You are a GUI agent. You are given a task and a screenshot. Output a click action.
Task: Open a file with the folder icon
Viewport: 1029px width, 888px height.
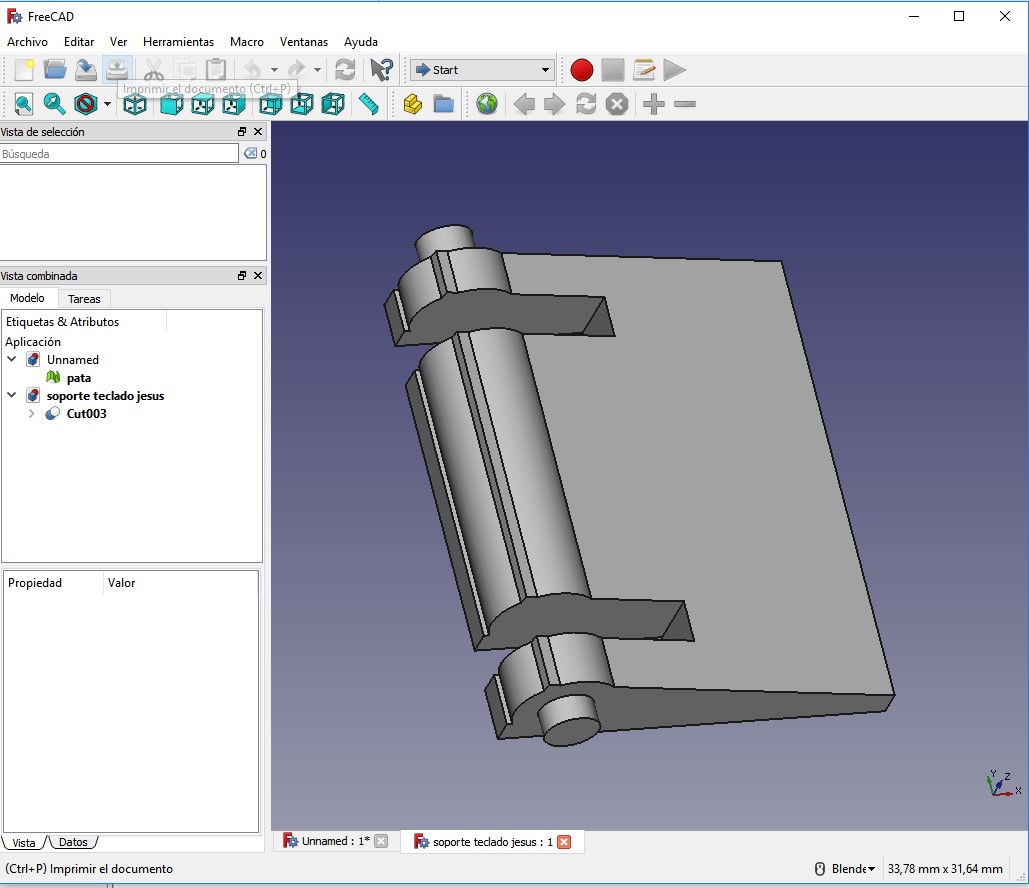(x=55, y=70)
